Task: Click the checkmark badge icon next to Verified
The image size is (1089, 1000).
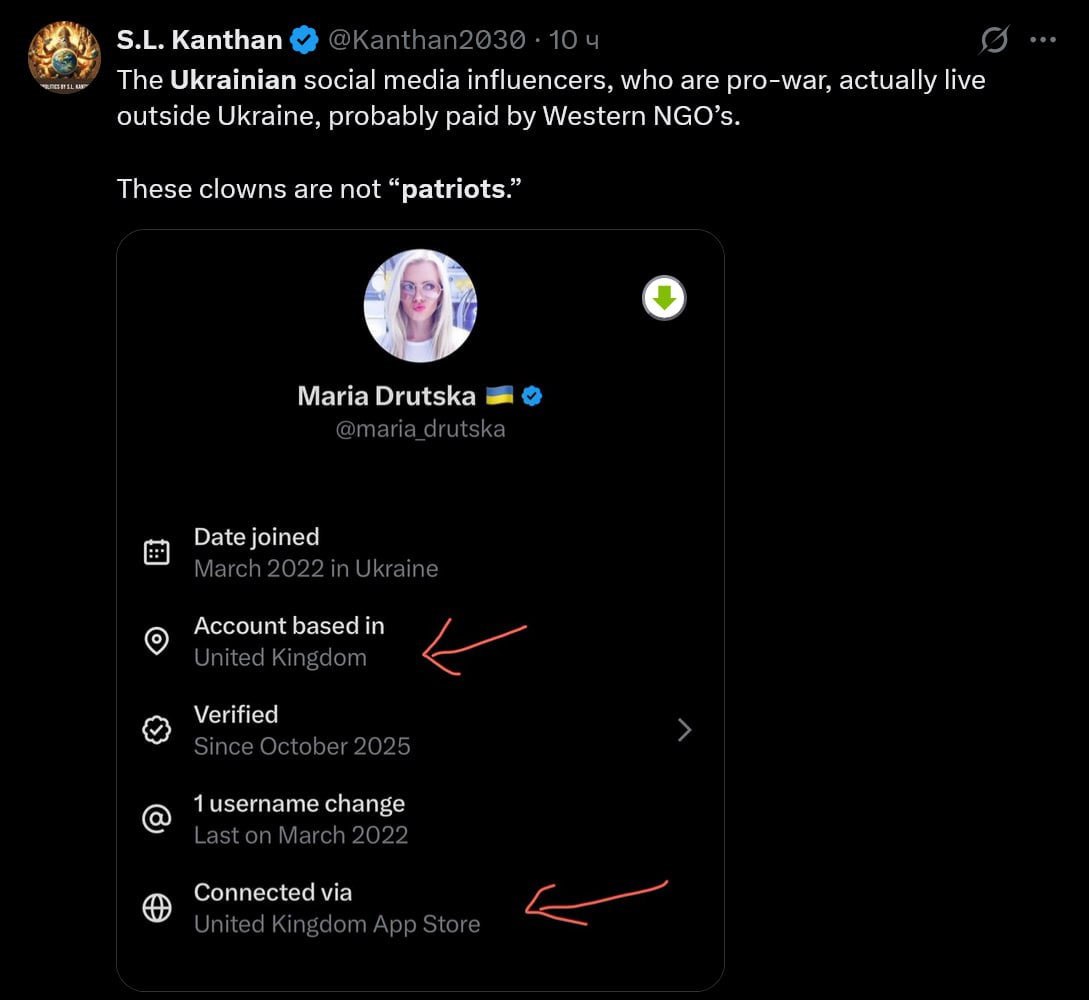Action: [157, 731]
